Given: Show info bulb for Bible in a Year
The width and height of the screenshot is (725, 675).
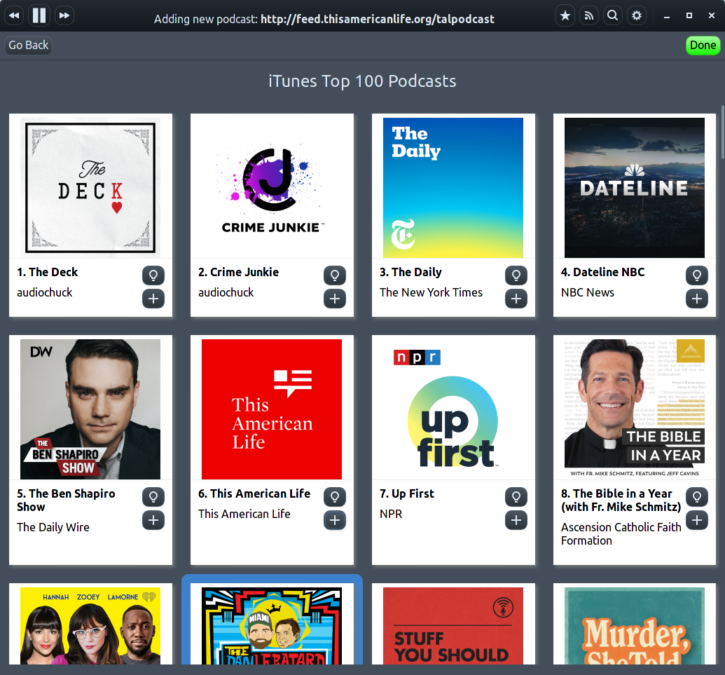Looking at the screenshot, I should pyautogui.click(x=697, y=497).
